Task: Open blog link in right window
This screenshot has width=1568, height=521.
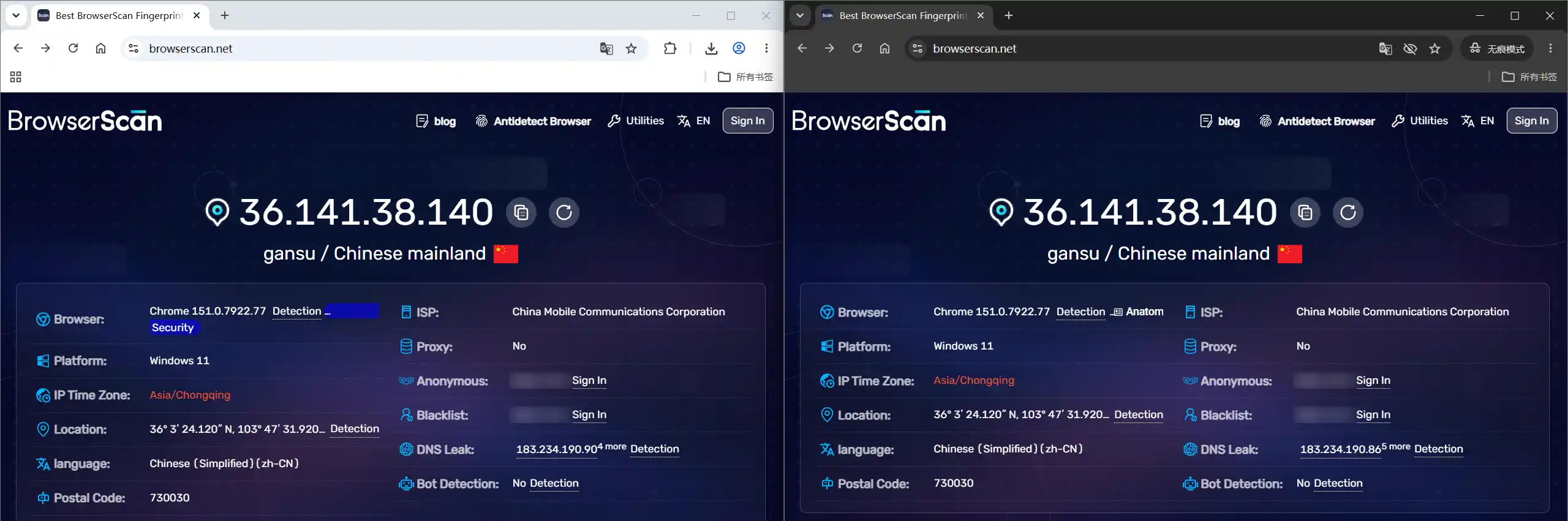Action: (1220, 121)
